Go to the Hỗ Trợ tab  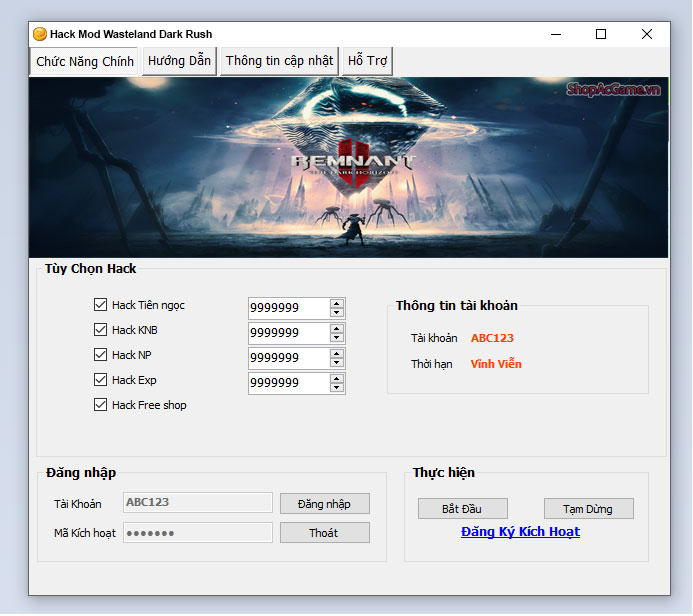coord(367,61)
